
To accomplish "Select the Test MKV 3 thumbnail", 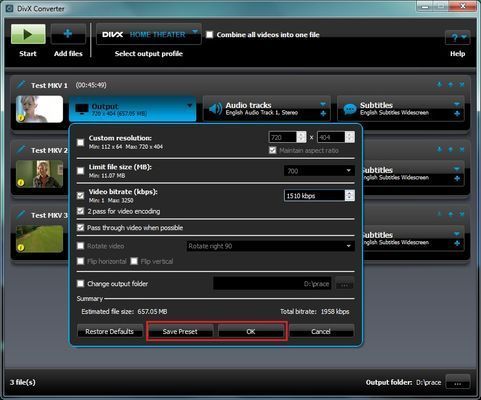I will pos(39,239).
